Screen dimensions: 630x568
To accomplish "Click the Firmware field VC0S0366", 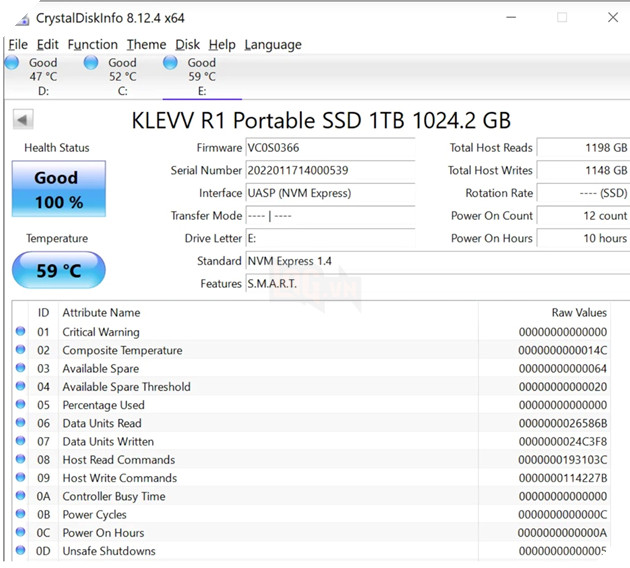I will click(x=330, y=147).
